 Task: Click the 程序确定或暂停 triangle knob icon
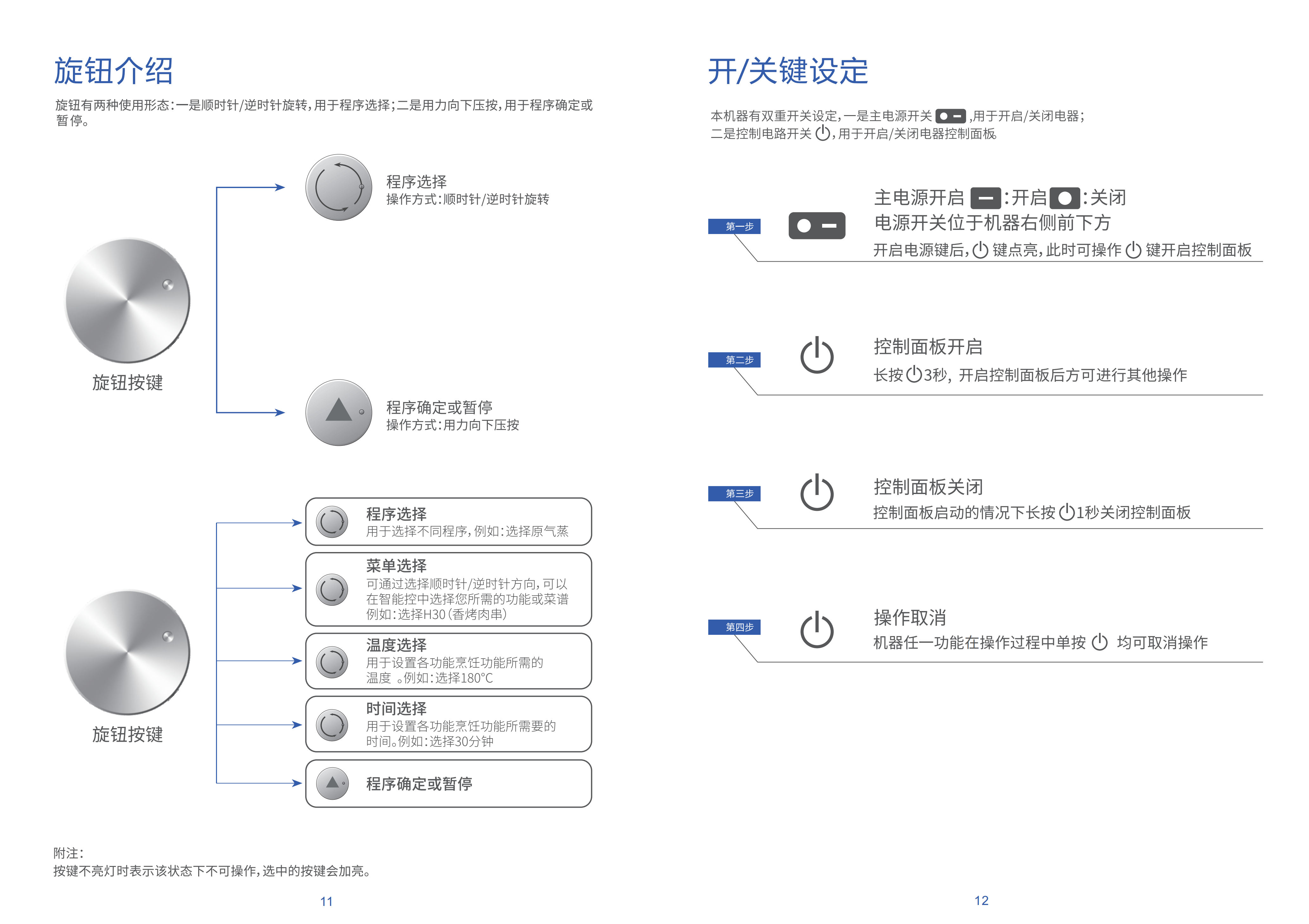[x=339, y=412]
